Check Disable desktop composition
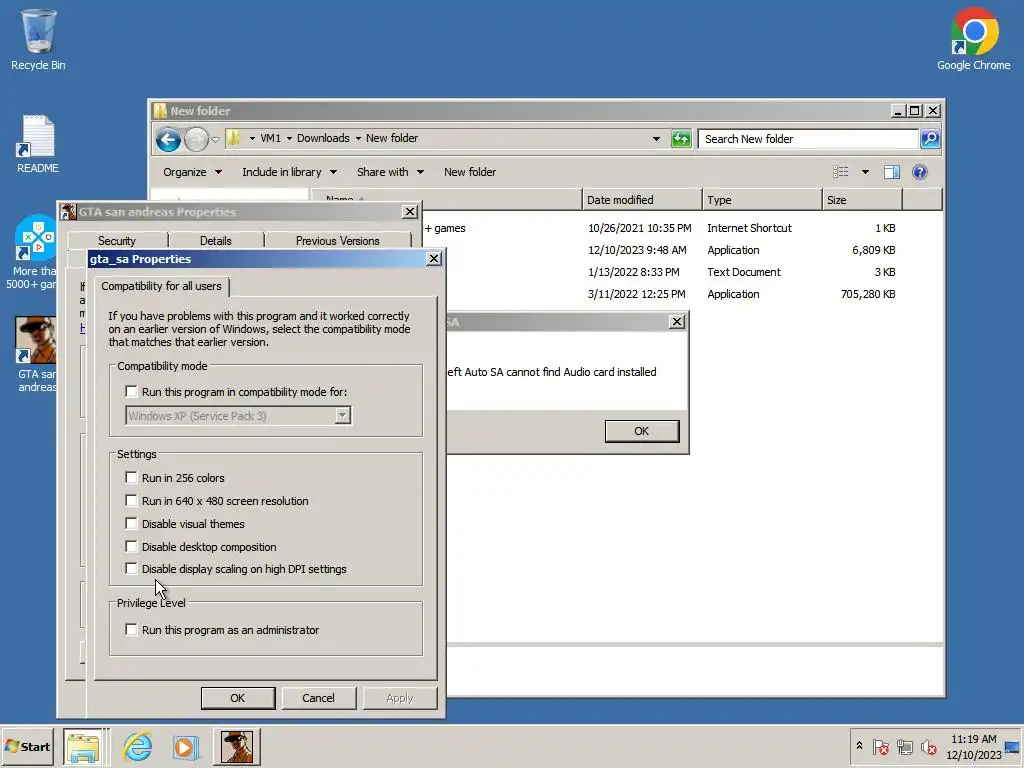This screenshot has height=768, width=1024. point(131,547)
